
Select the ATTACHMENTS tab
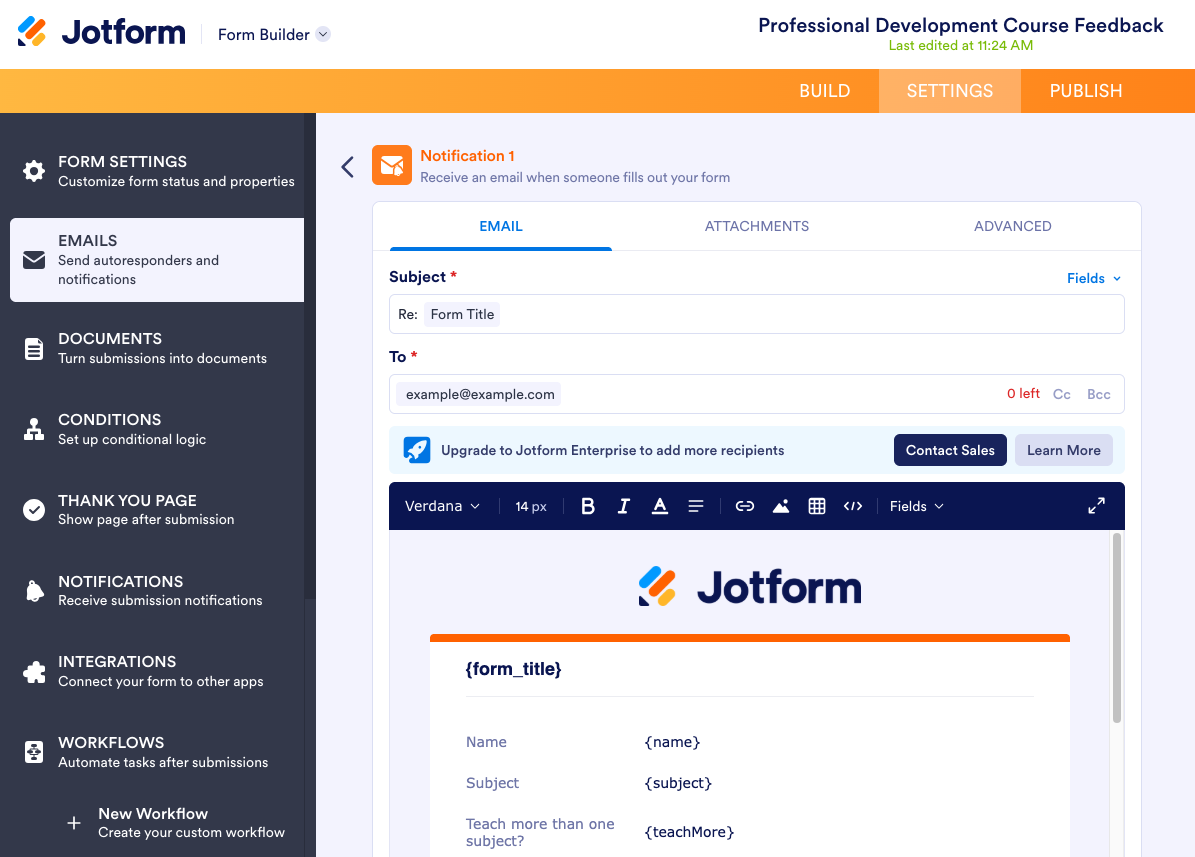point(757,226)
